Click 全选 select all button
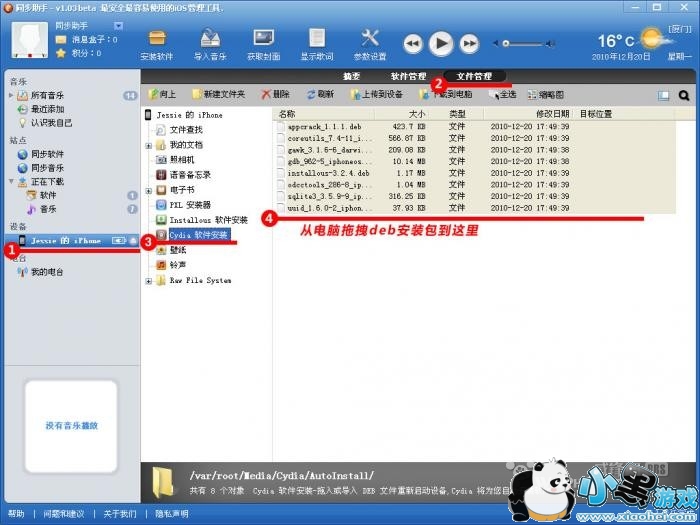Viewport: 700px width, 525px height. [x=502, y=95]
